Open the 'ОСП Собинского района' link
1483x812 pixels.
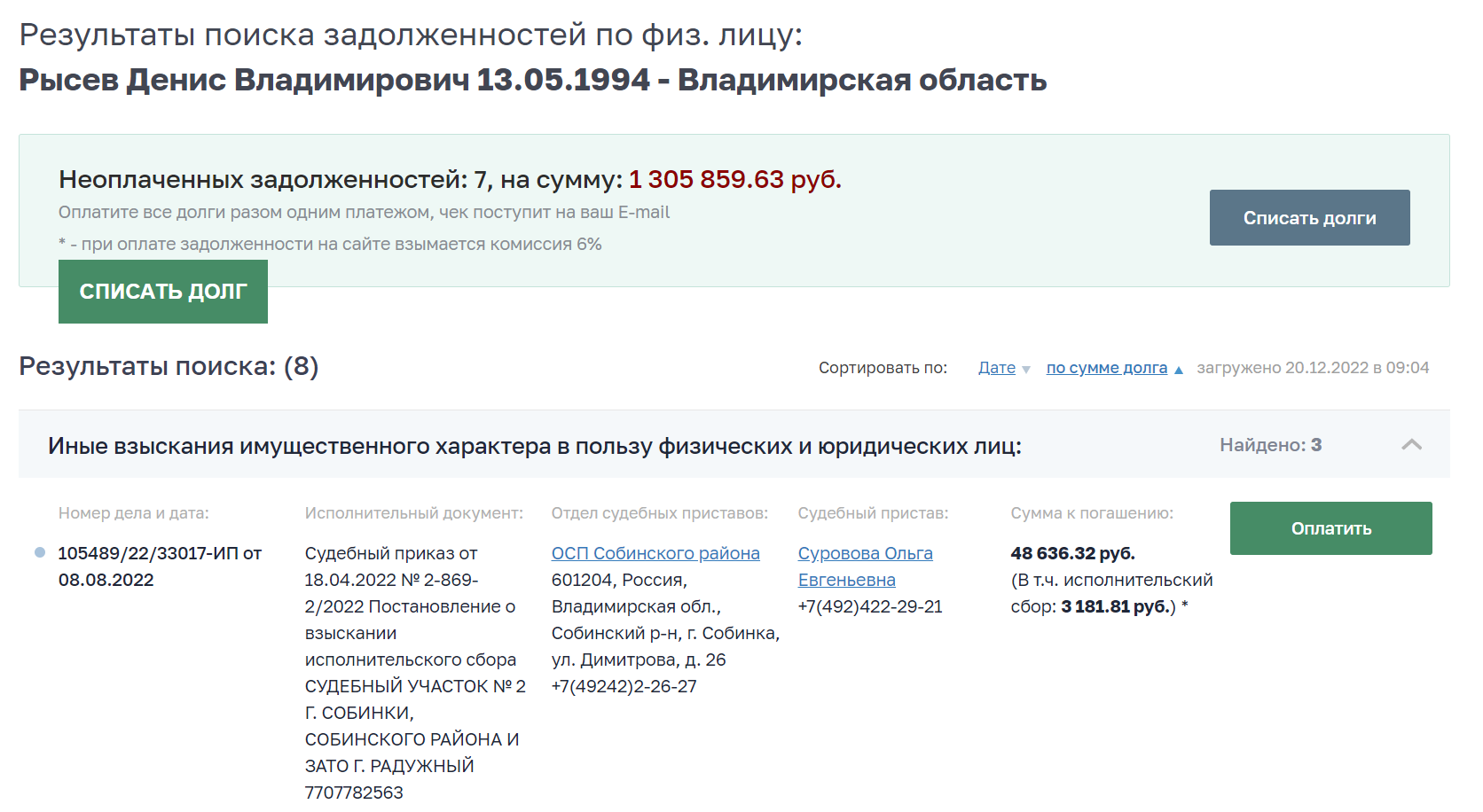point(655,553)
